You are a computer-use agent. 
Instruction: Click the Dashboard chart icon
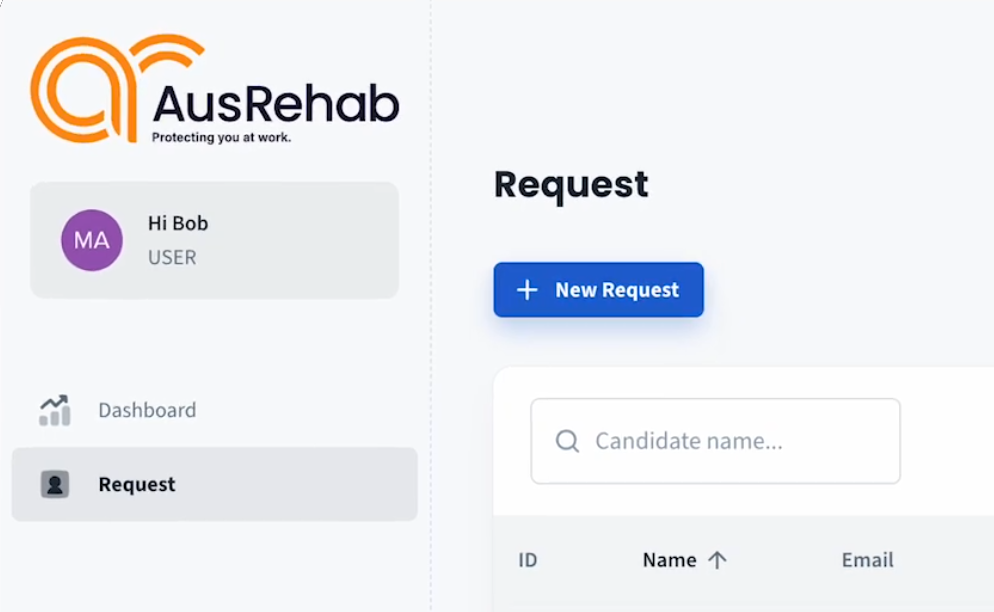click(55, 410)
